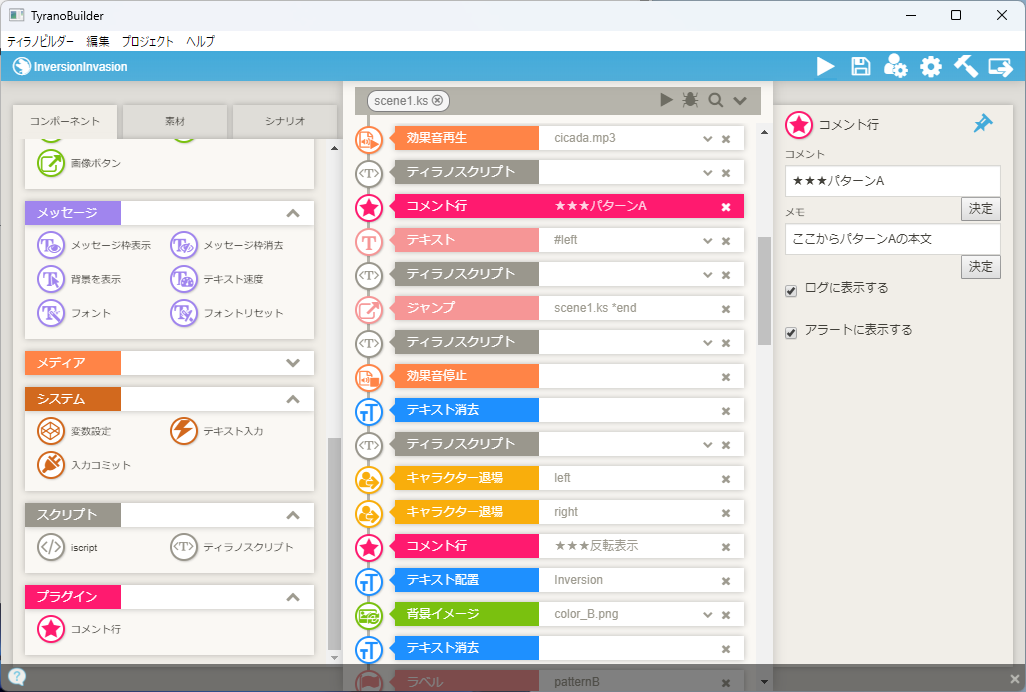Switch to the シナリオ tab
Viewport: 1026px width, 692px height.
(284, 121)
